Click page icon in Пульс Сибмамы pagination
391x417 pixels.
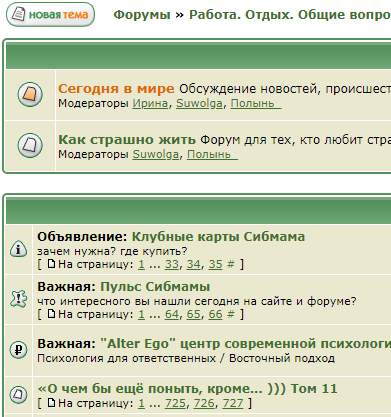point(51,314)
